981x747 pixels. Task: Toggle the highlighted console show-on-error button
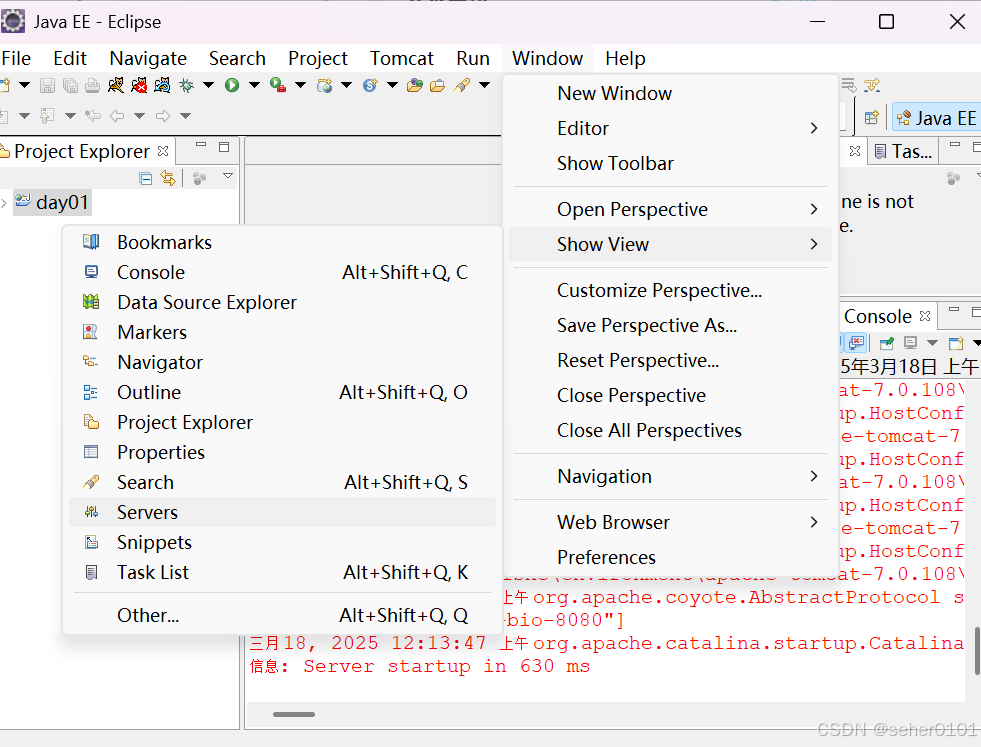coord(856,343)
